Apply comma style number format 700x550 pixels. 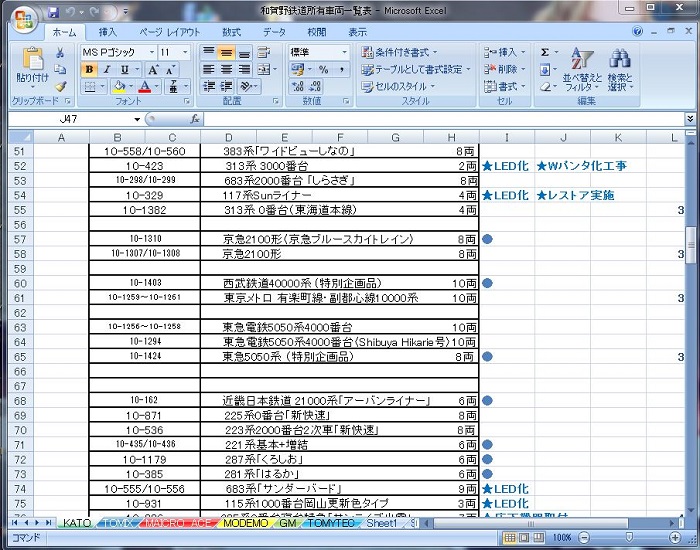pos(341,70)
